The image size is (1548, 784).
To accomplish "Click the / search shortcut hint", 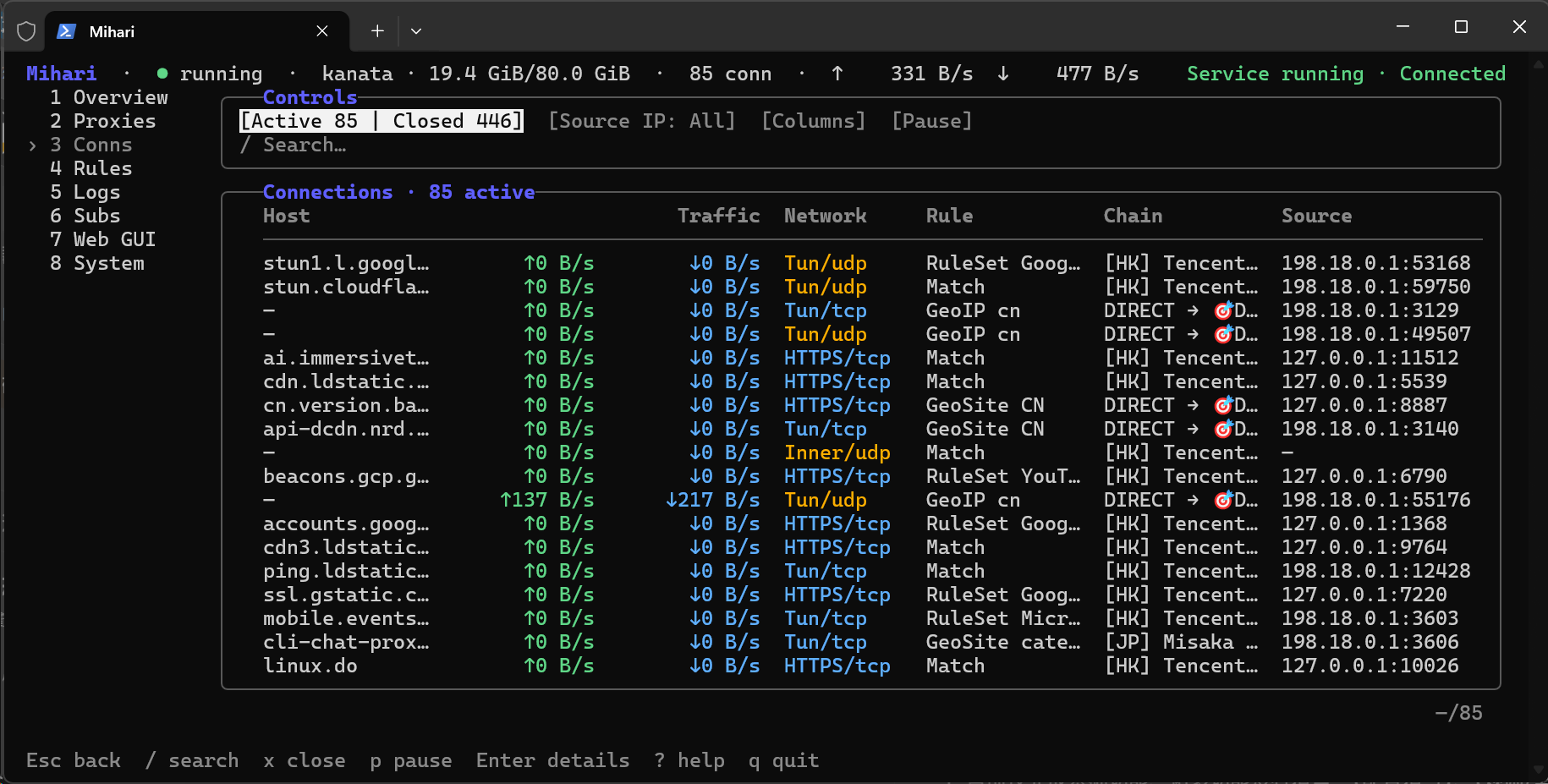I will pyautogui.click(x=192, y=760).
